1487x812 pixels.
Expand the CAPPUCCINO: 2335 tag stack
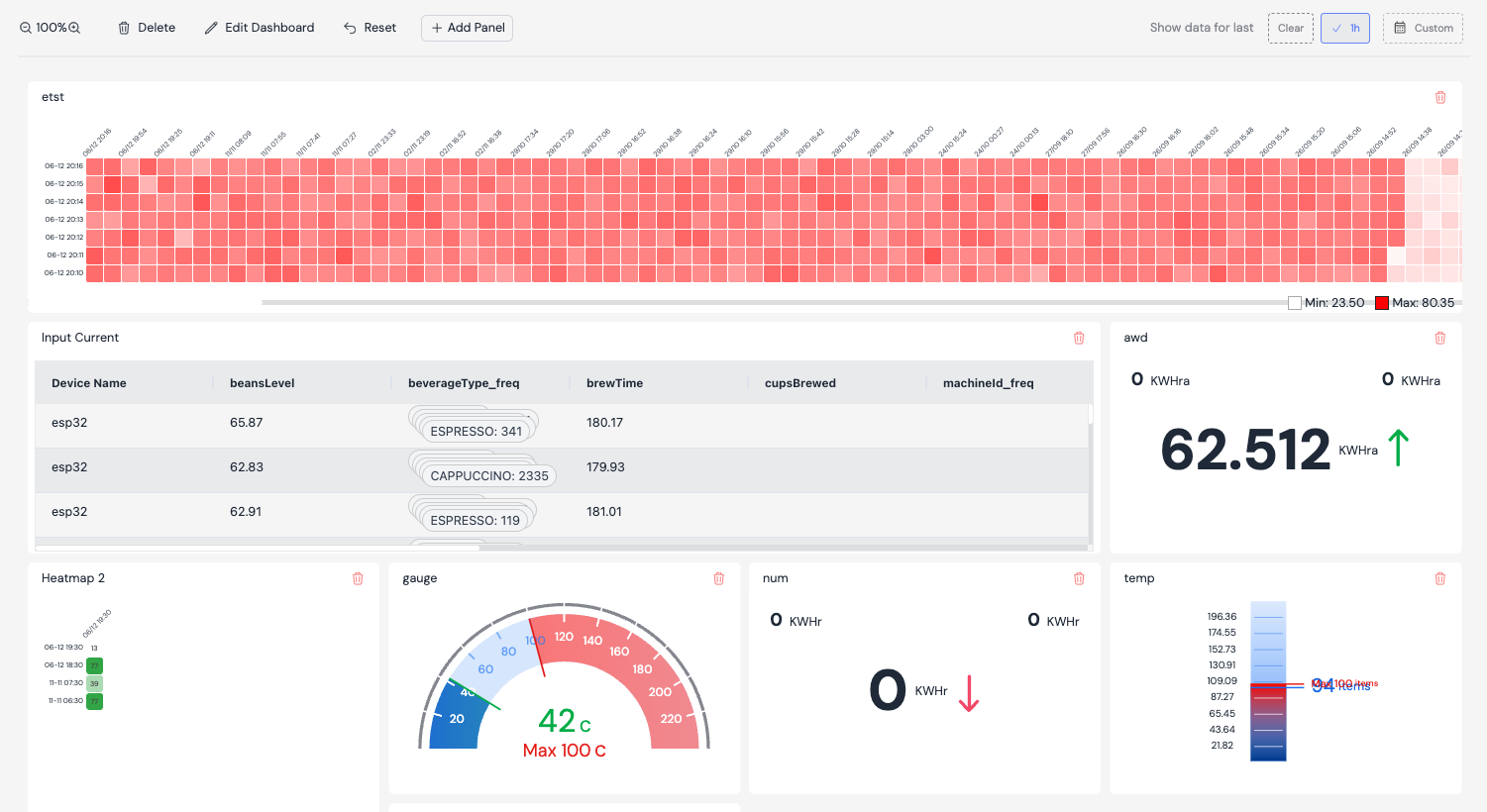pyautogui.click(x=489, y=476)
